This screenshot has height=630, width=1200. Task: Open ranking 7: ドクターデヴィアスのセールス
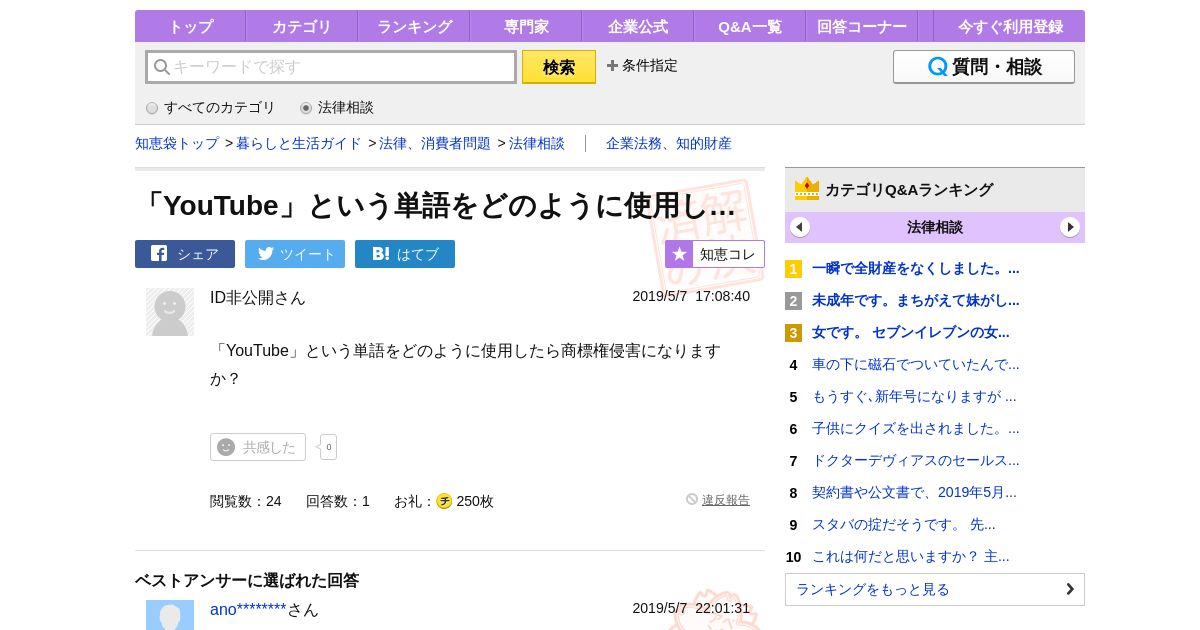(x=915, y=460)
